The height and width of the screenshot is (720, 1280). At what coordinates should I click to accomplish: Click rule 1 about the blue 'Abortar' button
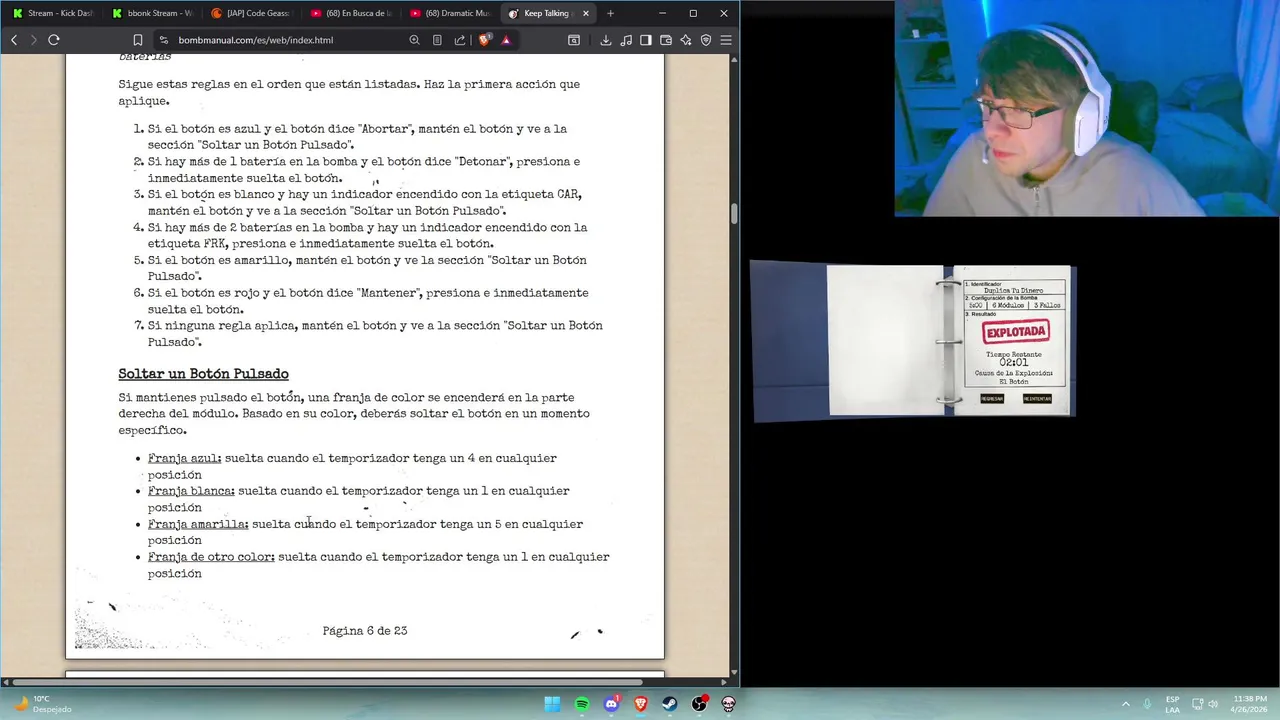point(357,137)
